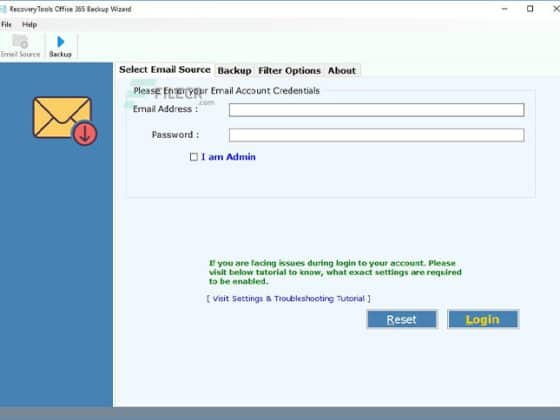Open the File menu
The width and height of the screenshot is (560, 420).
point(6,25)
